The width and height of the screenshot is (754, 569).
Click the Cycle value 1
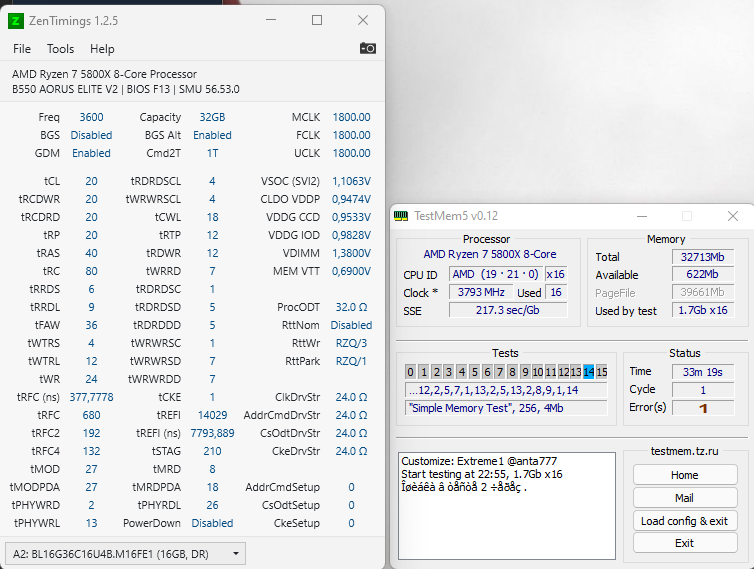703,390
